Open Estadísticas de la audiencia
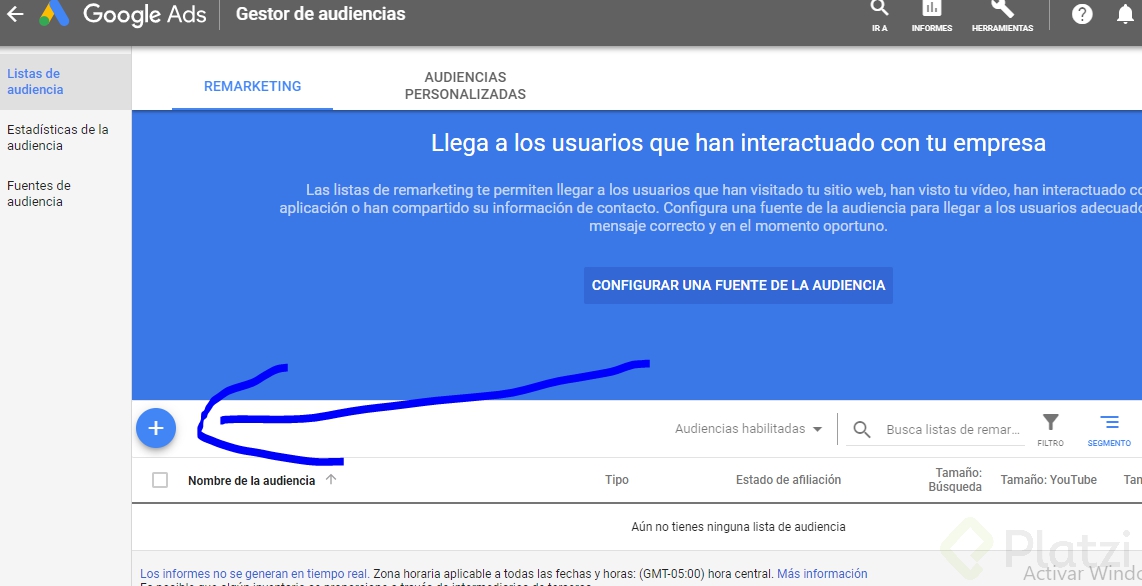This screenshot has width=1142, height=586. [58, 138]
